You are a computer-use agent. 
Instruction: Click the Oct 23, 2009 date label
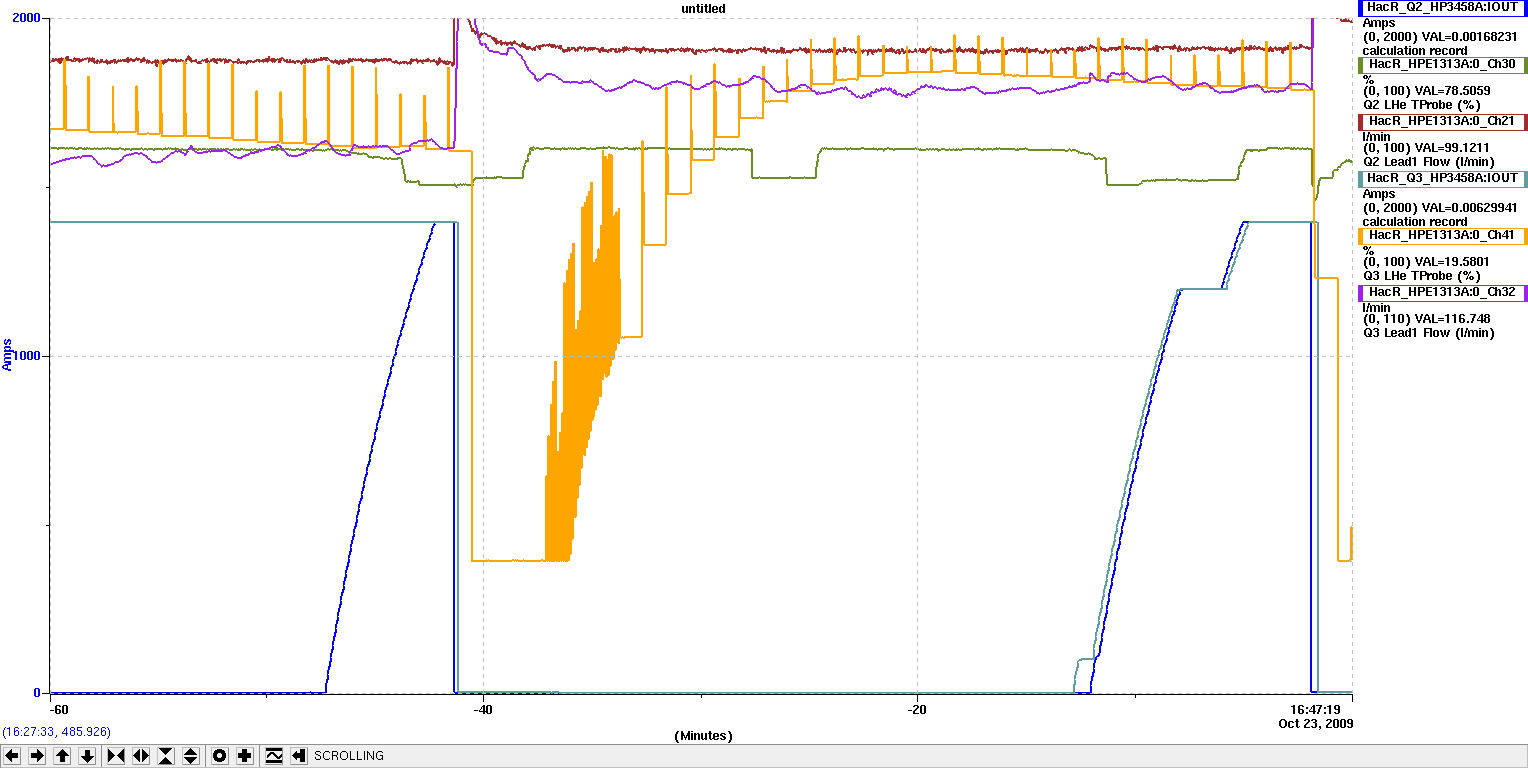(1316, 723)
